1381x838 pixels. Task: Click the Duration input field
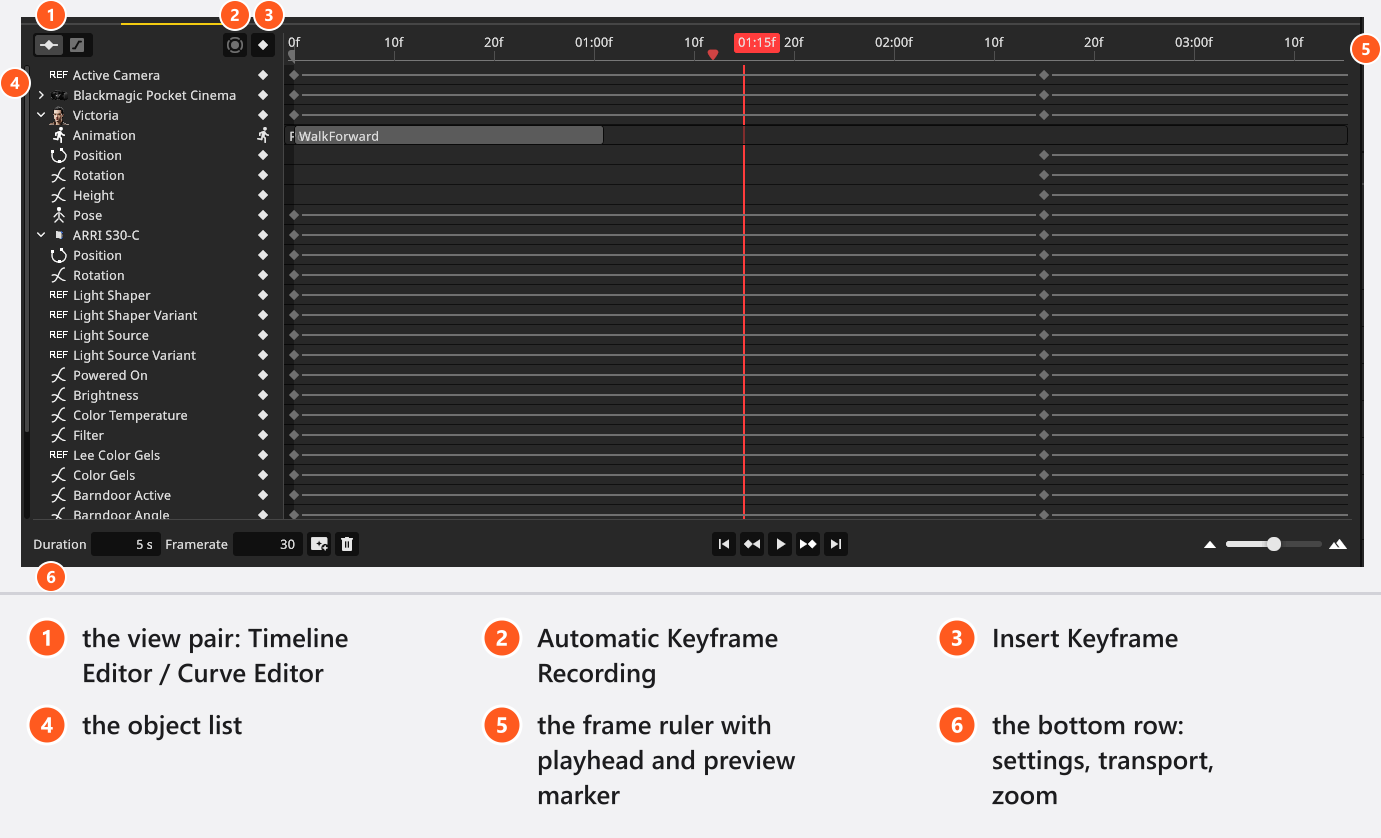[x=126, y=544]
